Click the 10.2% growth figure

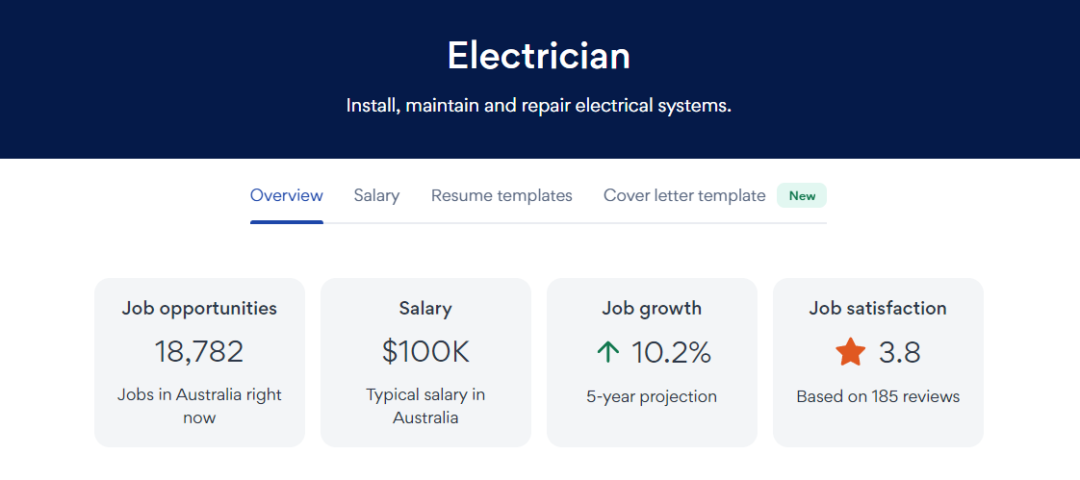coord(671,352)
